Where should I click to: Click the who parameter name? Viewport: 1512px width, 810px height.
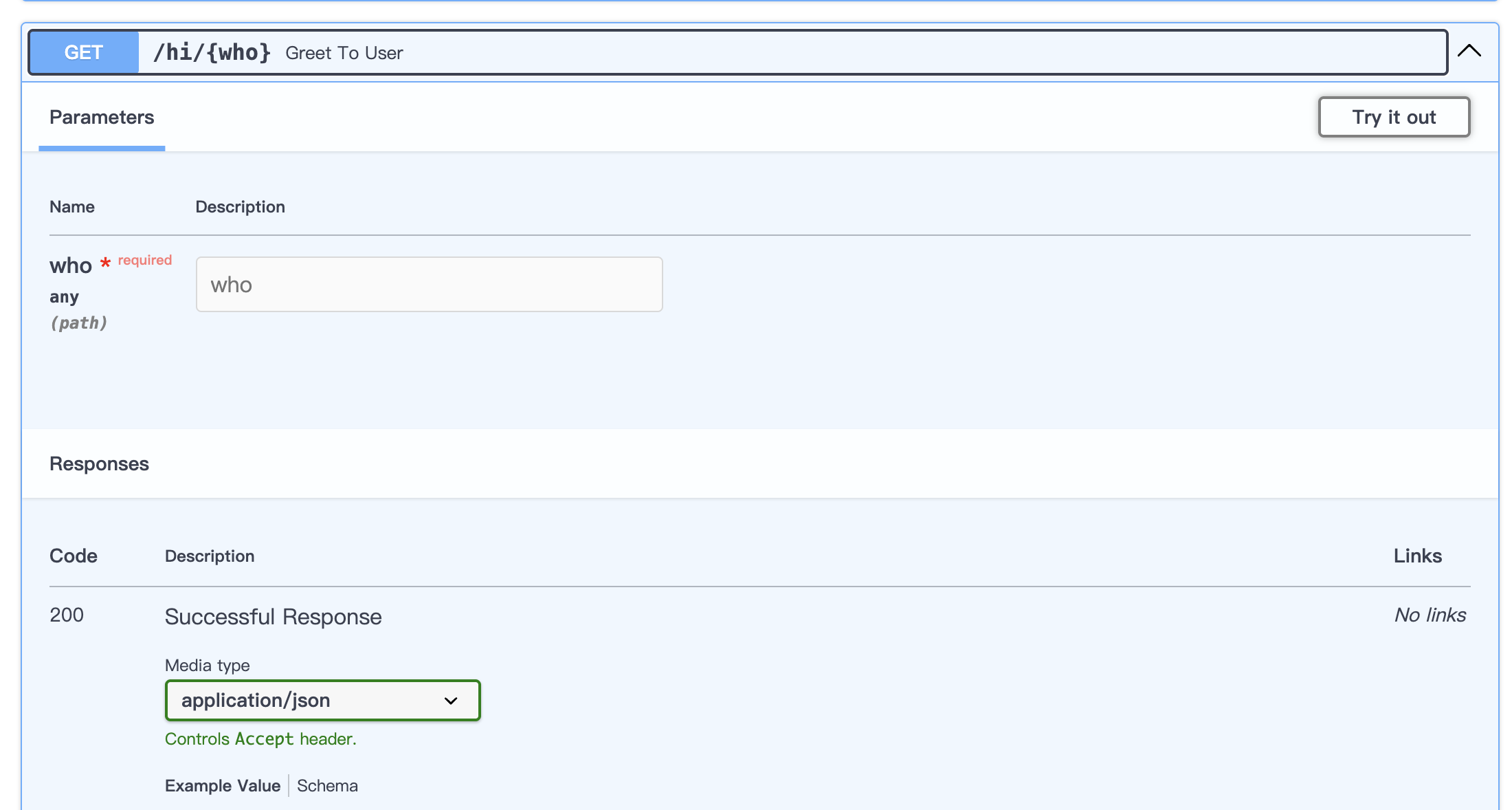[x=69, y=265]
